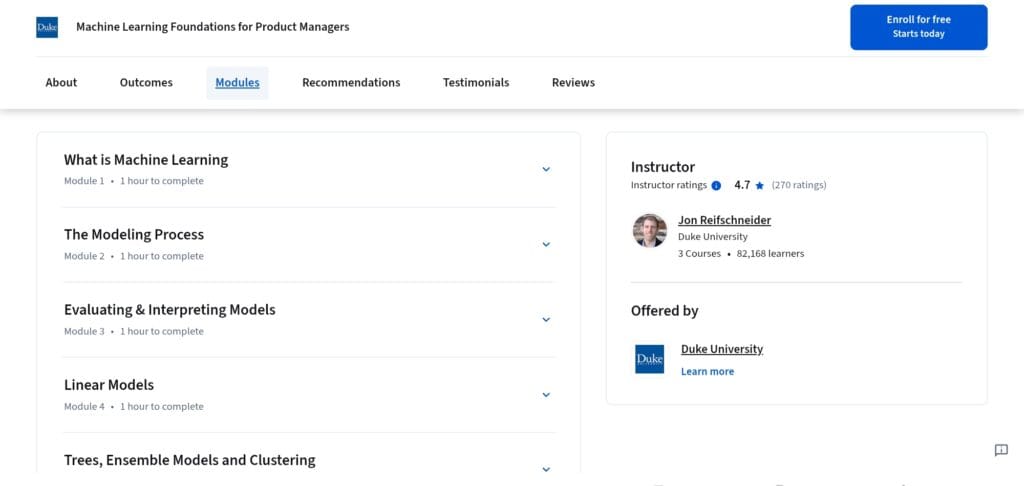Click instructor ratings info icon

[x=716, y=186]
